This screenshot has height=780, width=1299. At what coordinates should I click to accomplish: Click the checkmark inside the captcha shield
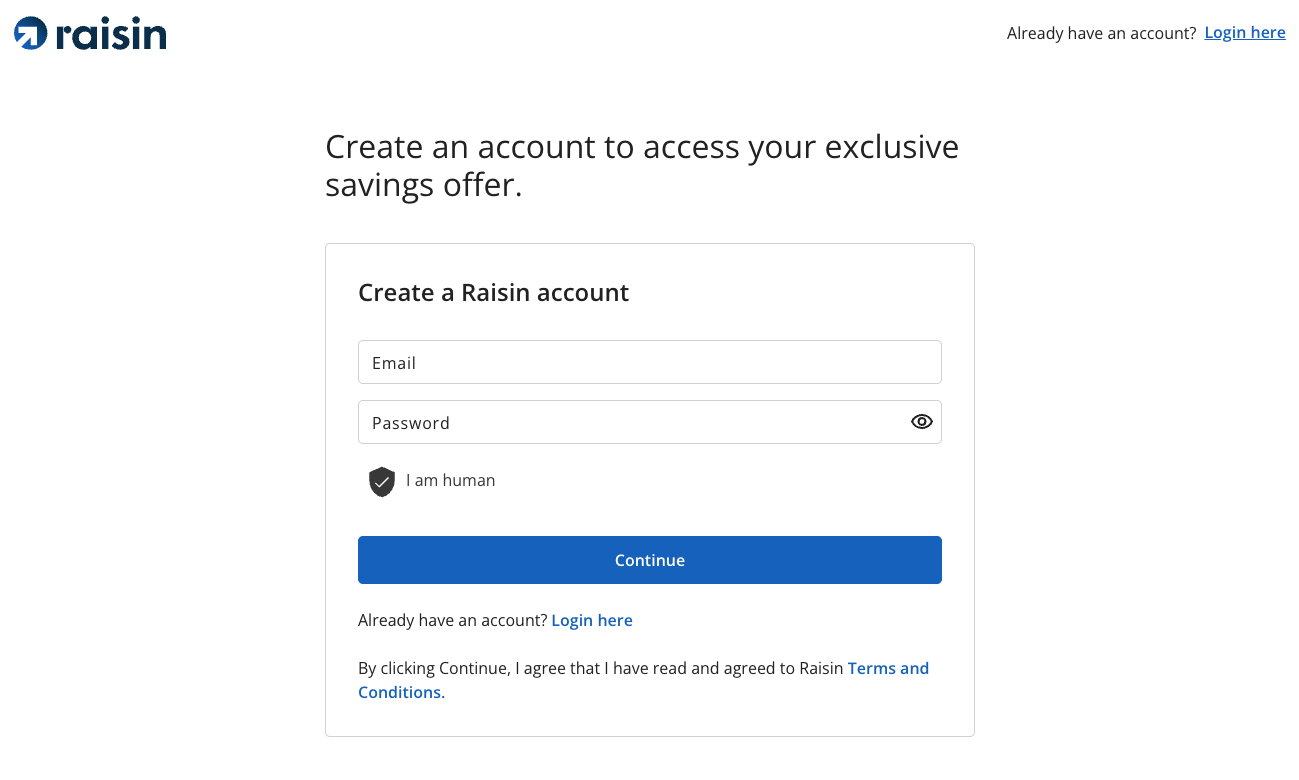coord(381,481)
